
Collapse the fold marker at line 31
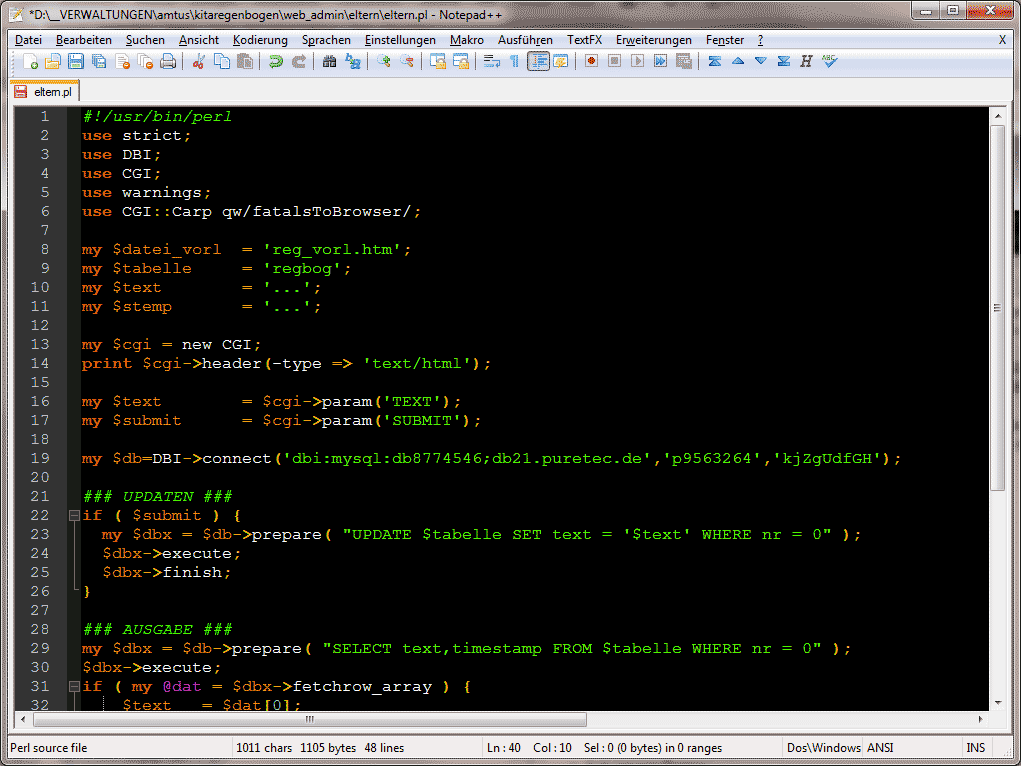[x=74, y=687]
